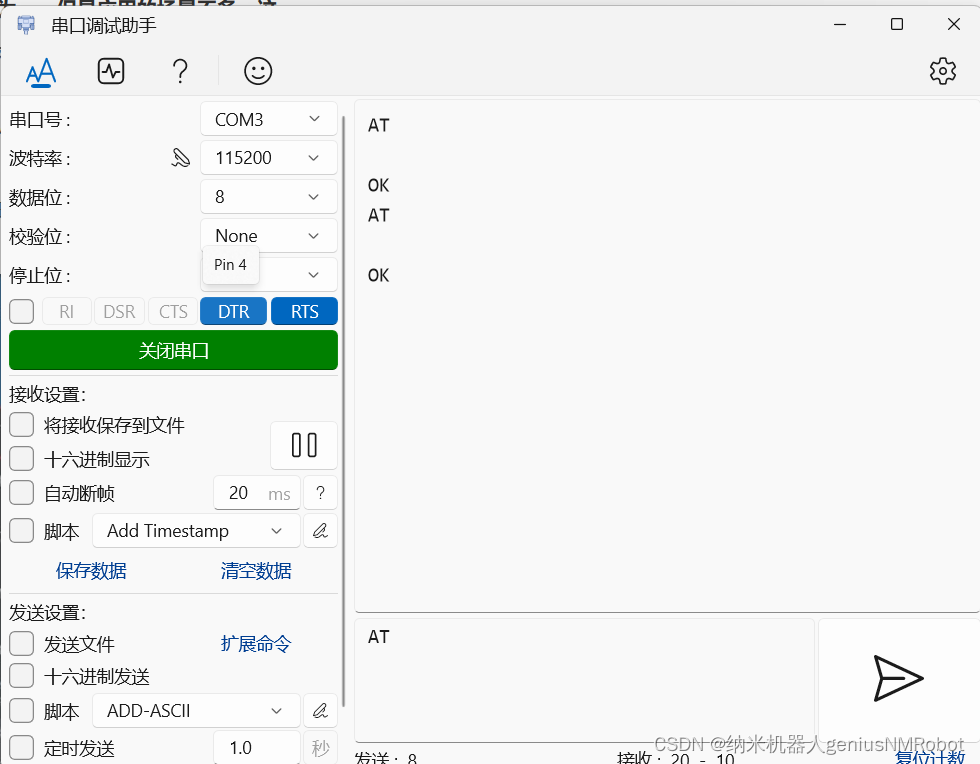
Task: Click the custom baud rate pencil icon
Action: pyautogui.click(x=181, y=158)
